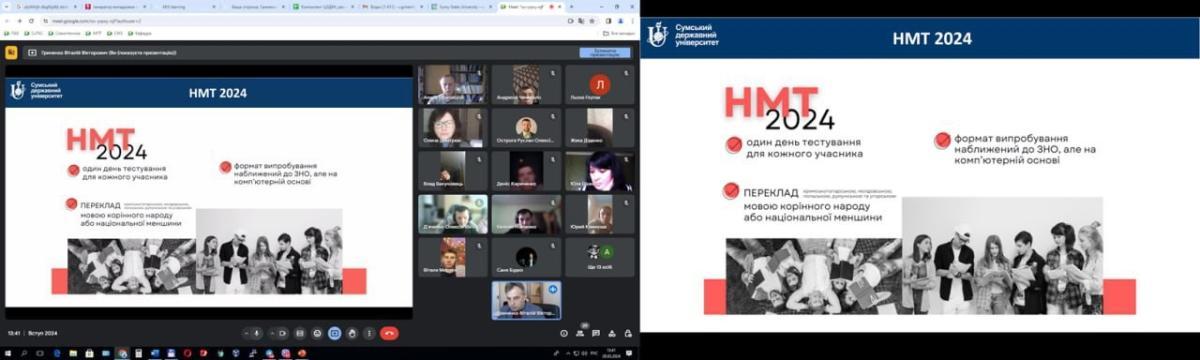This screenshot has width=1200, height=360.
Task: Click the presenter's self-view tile
Action: (x=525, y=300)
